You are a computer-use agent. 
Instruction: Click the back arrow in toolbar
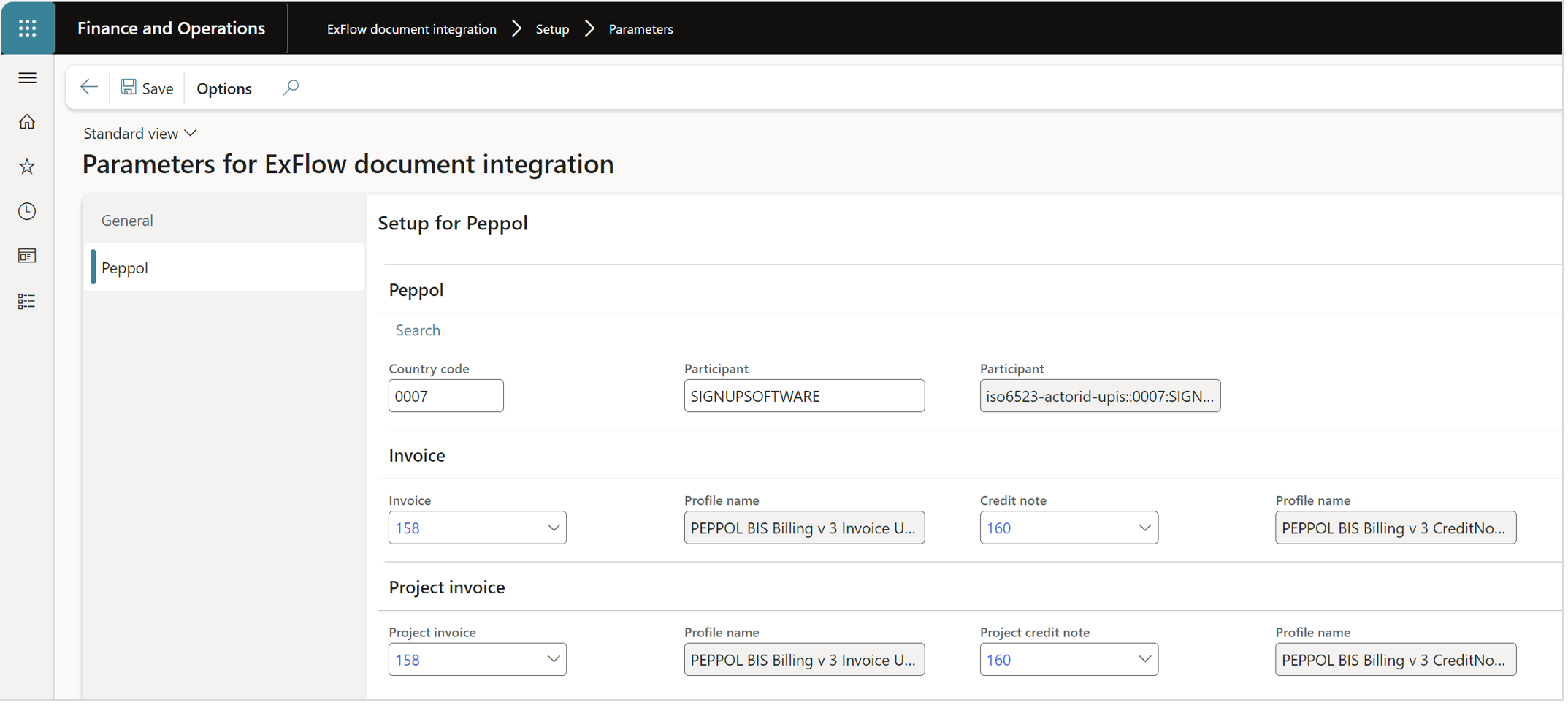coord(89,88)
